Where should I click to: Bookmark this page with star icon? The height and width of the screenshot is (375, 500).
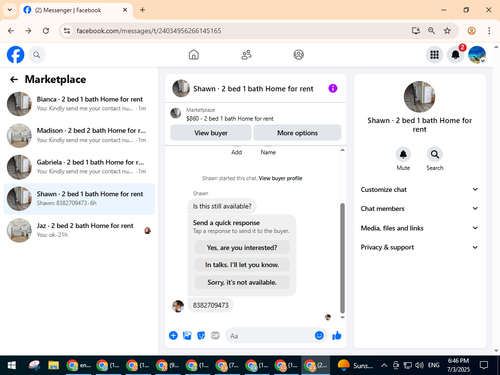click(x=447, y=31)
